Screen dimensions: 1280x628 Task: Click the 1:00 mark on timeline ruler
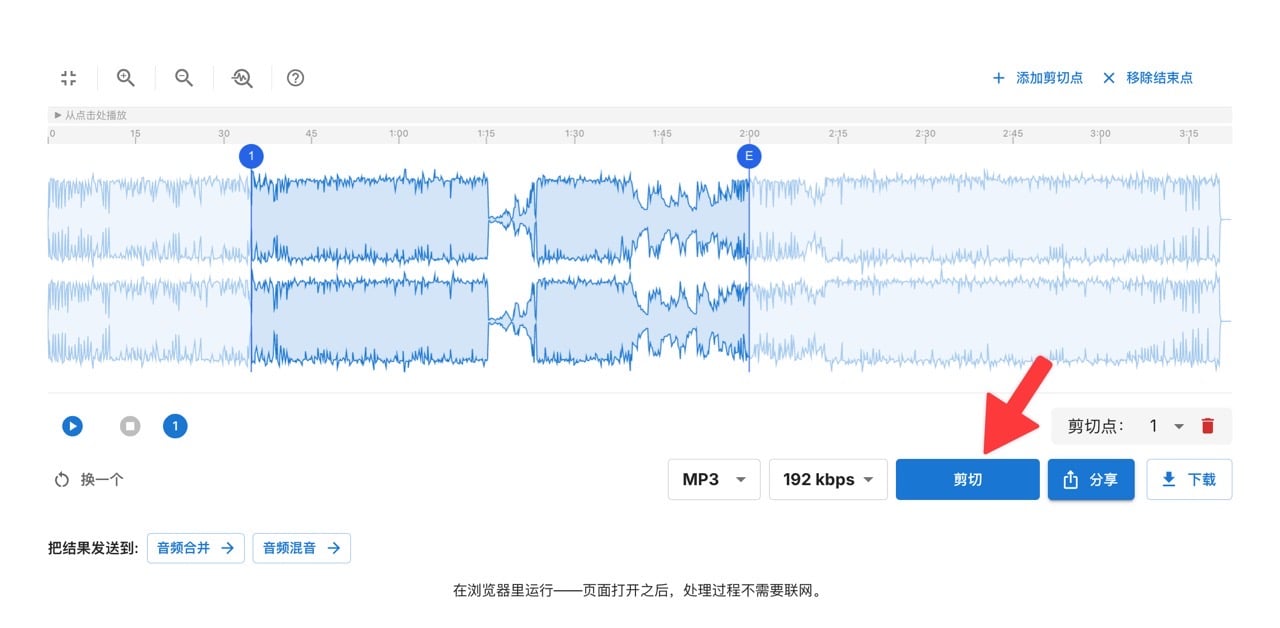[398, 133]
